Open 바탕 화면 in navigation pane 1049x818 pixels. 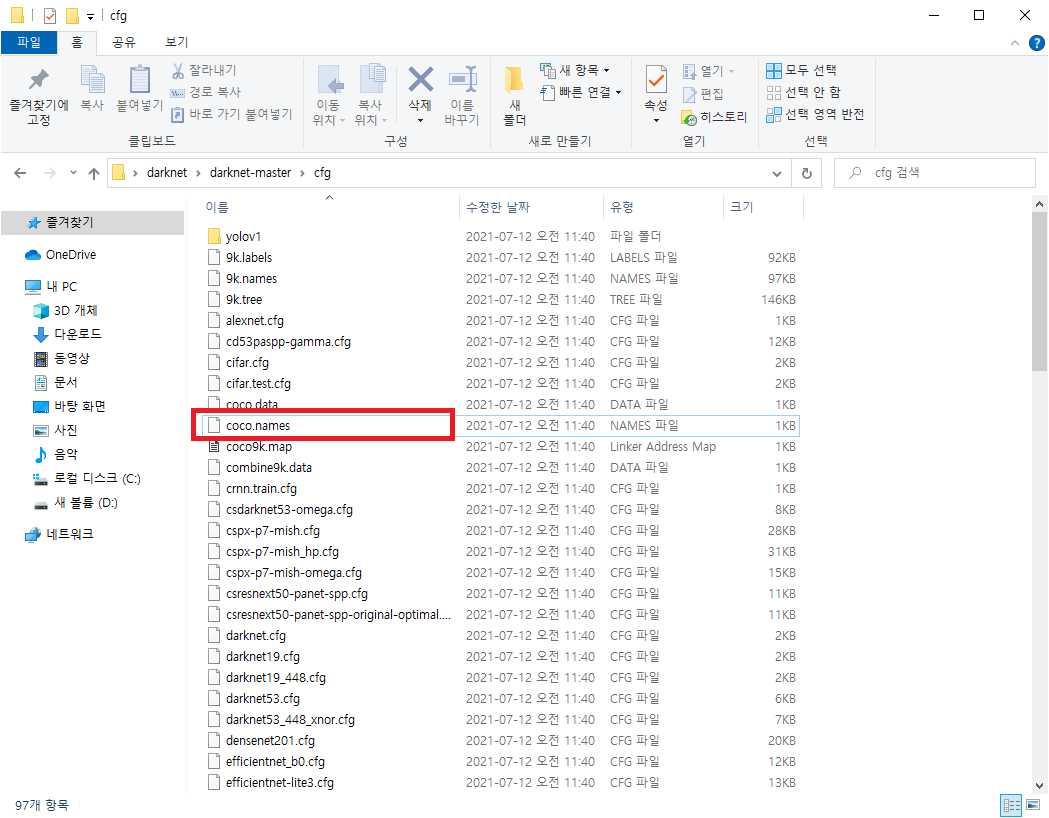pos(70,407)
